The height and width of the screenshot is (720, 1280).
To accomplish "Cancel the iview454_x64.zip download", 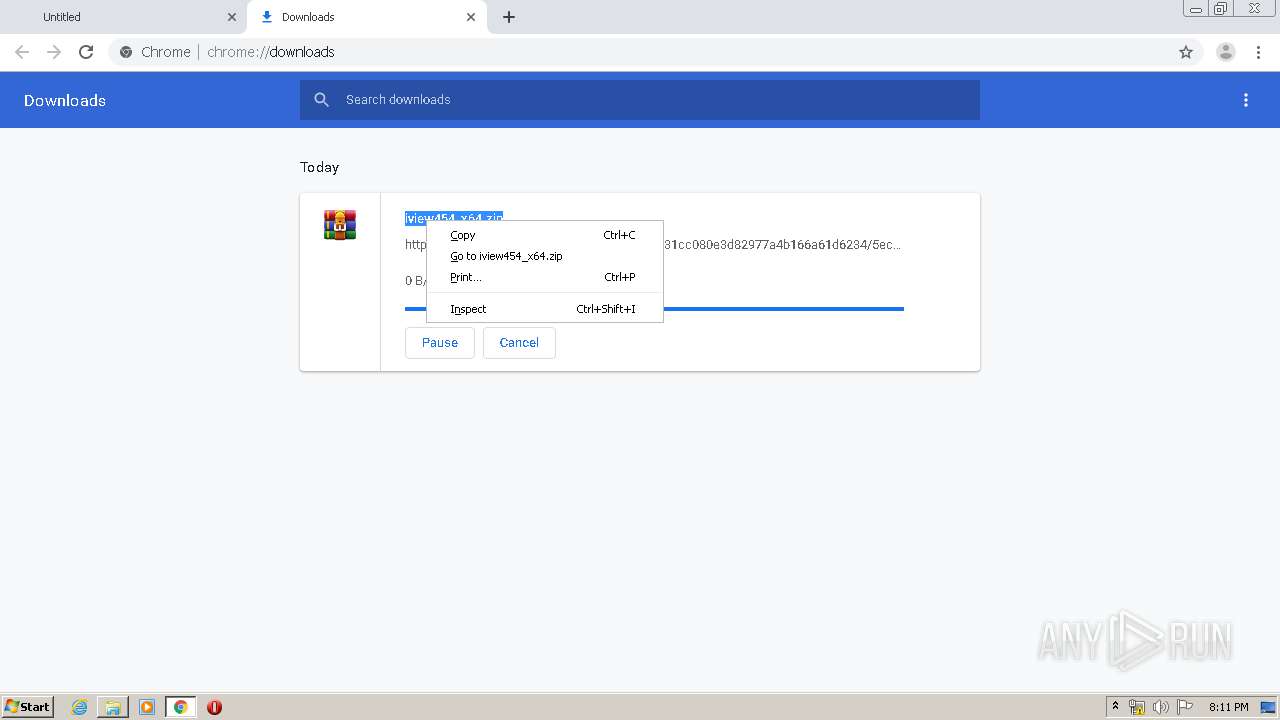I will pos(519,343).
